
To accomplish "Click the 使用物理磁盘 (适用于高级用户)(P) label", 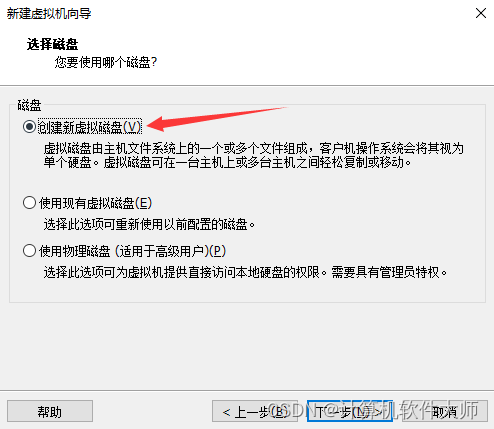I will [132, 251].
